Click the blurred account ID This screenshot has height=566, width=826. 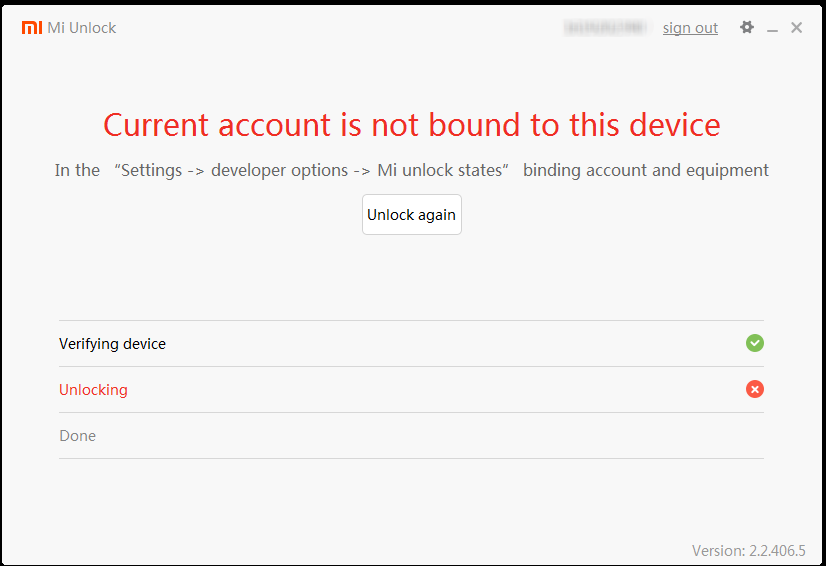tap(606, 28)
